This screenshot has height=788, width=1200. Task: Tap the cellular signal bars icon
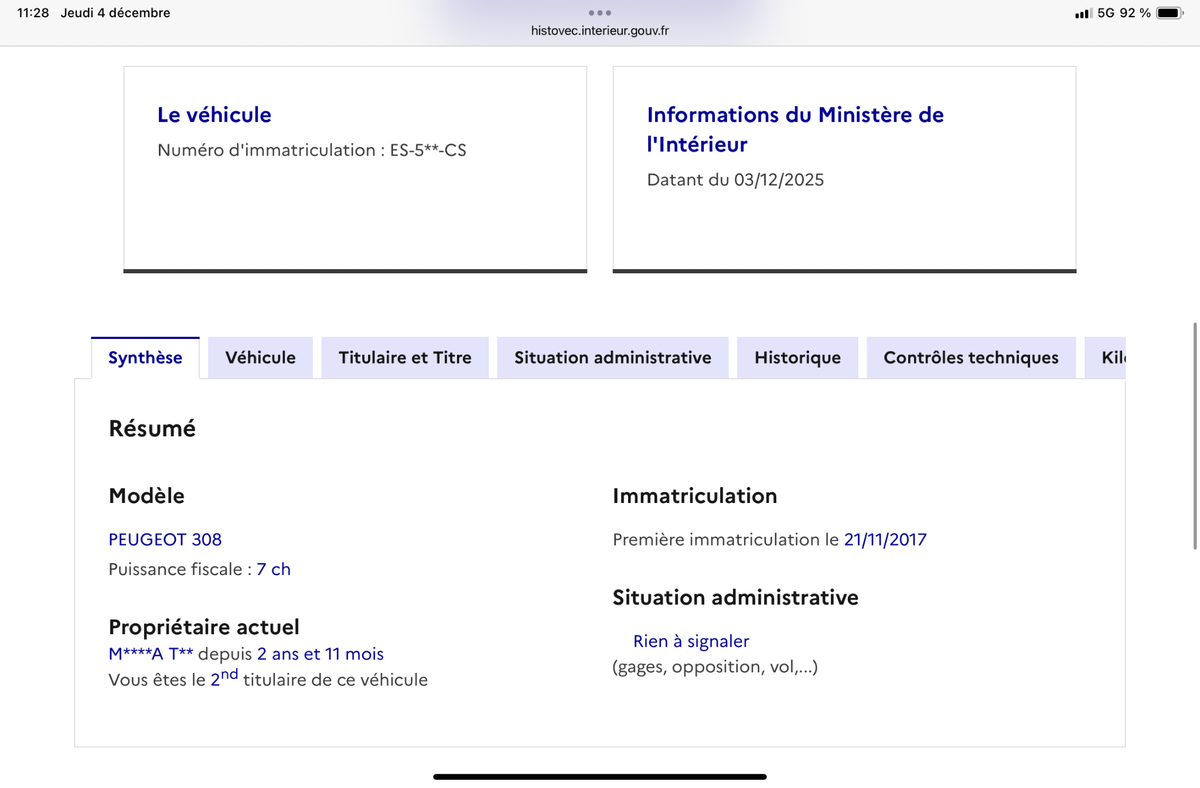point(1083,14)
